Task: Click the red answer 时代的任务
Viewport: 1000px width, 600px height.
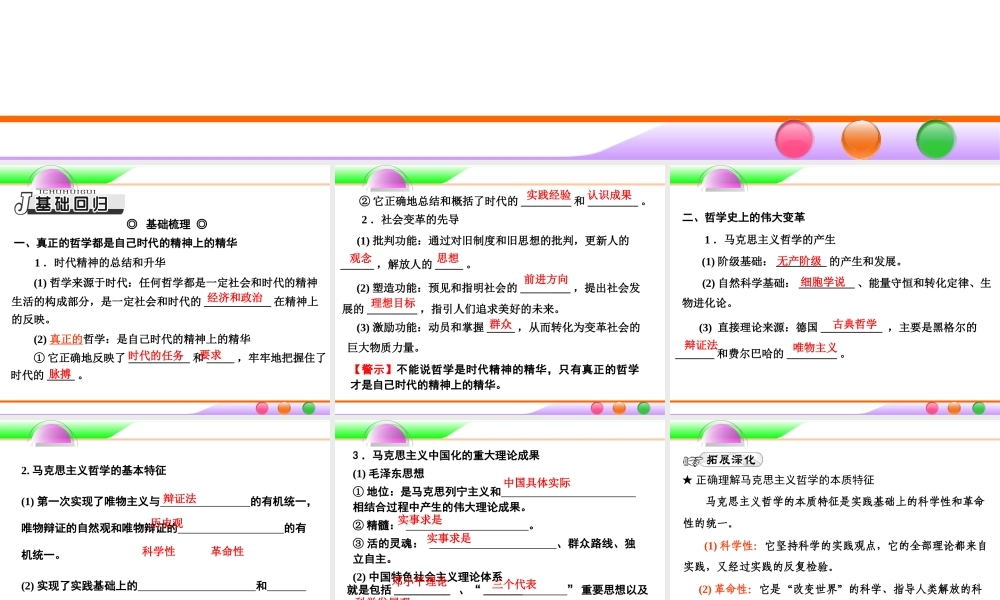Action: click(x=156, y=355)
